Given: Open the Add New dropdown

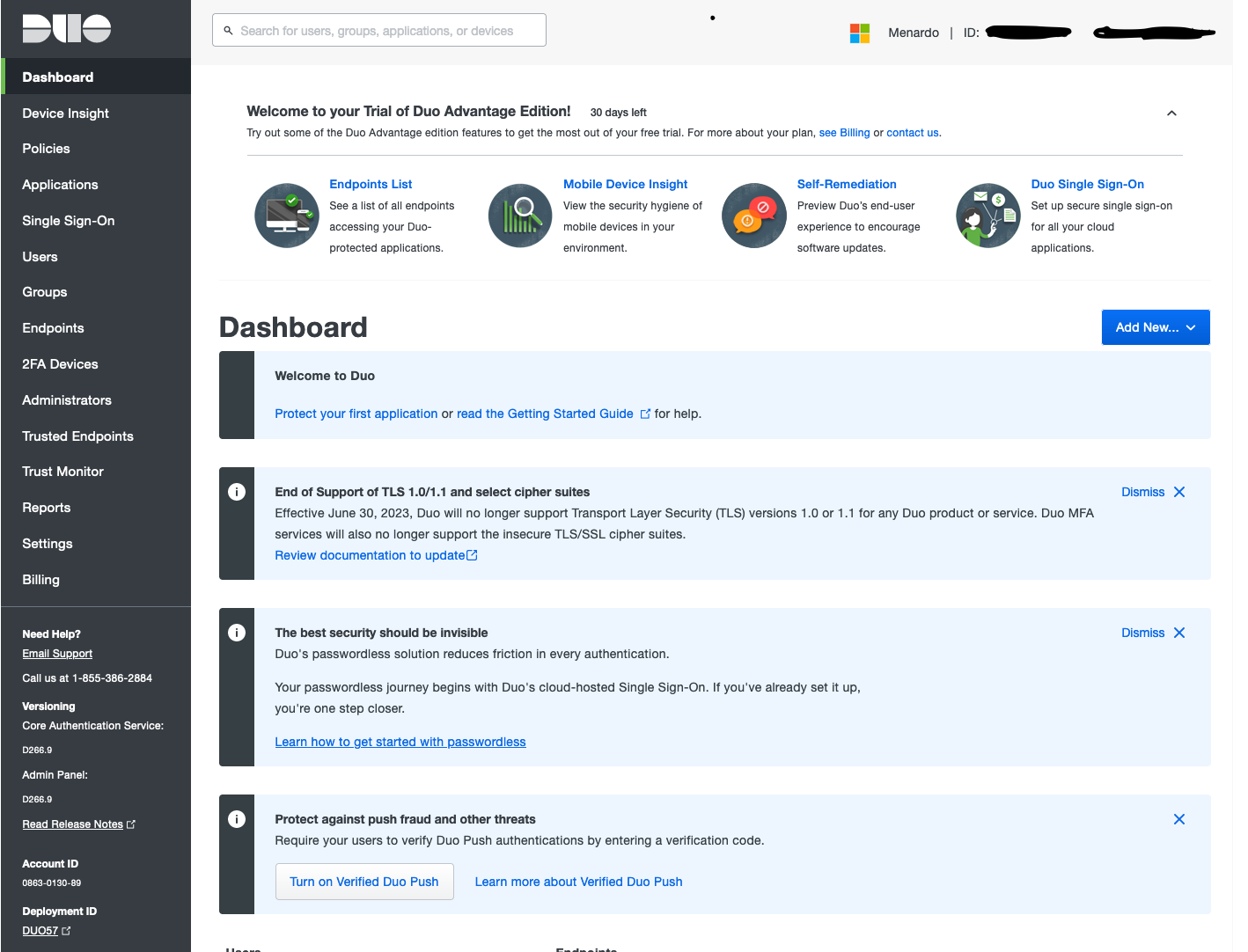Looking at the screenshot, I should [1156, 327].
